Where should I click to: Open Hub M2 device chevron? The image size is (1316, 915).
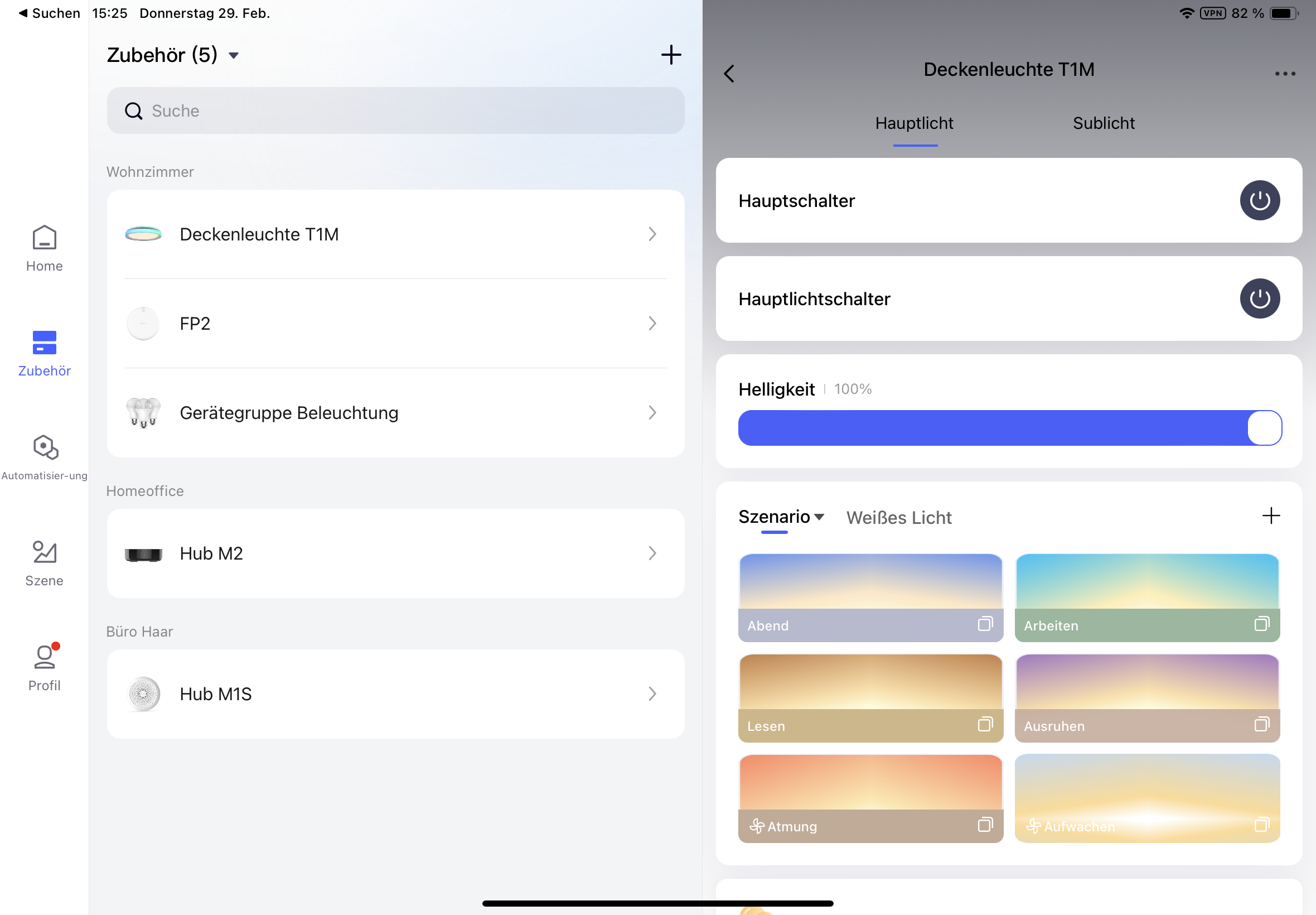(x=652, y=553)
